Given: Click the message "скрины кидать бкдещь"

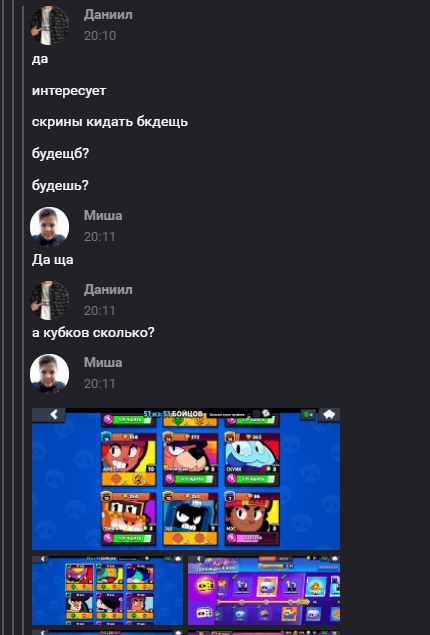Looking at the screenshot, I should 110,122.
